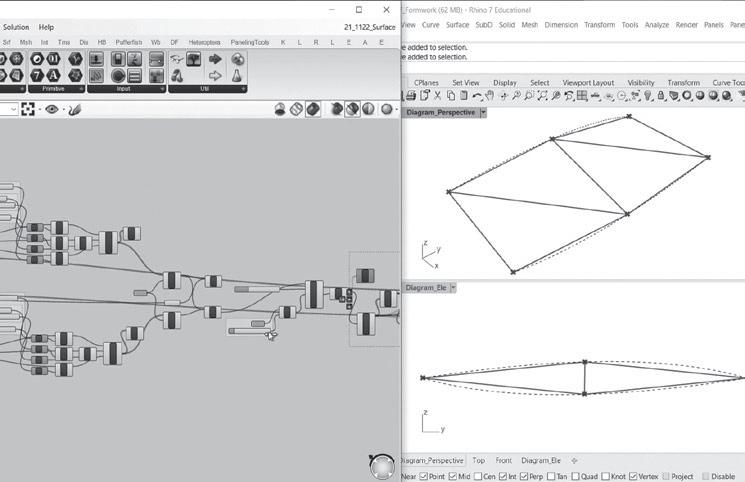Switch to the Top viewport tab
745x482 pixels.
point(478,461)
